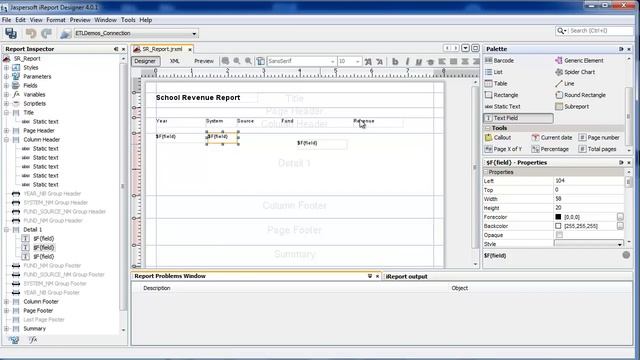
Task: Select the Line palette element
Action: [565, 83]
